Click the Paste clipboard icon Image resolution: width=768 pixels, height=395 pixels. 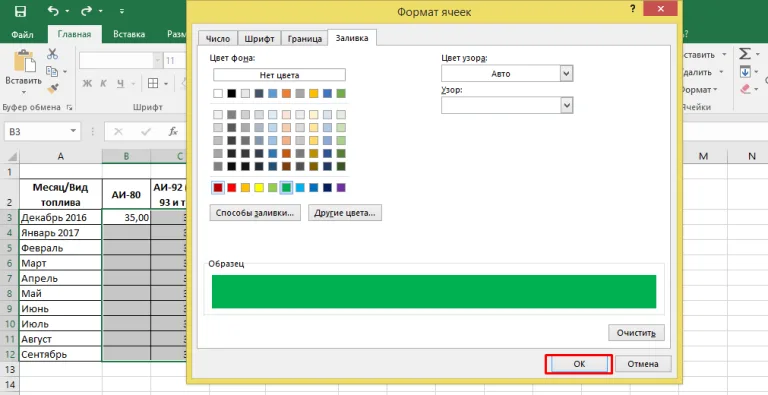tap(24, 62)
